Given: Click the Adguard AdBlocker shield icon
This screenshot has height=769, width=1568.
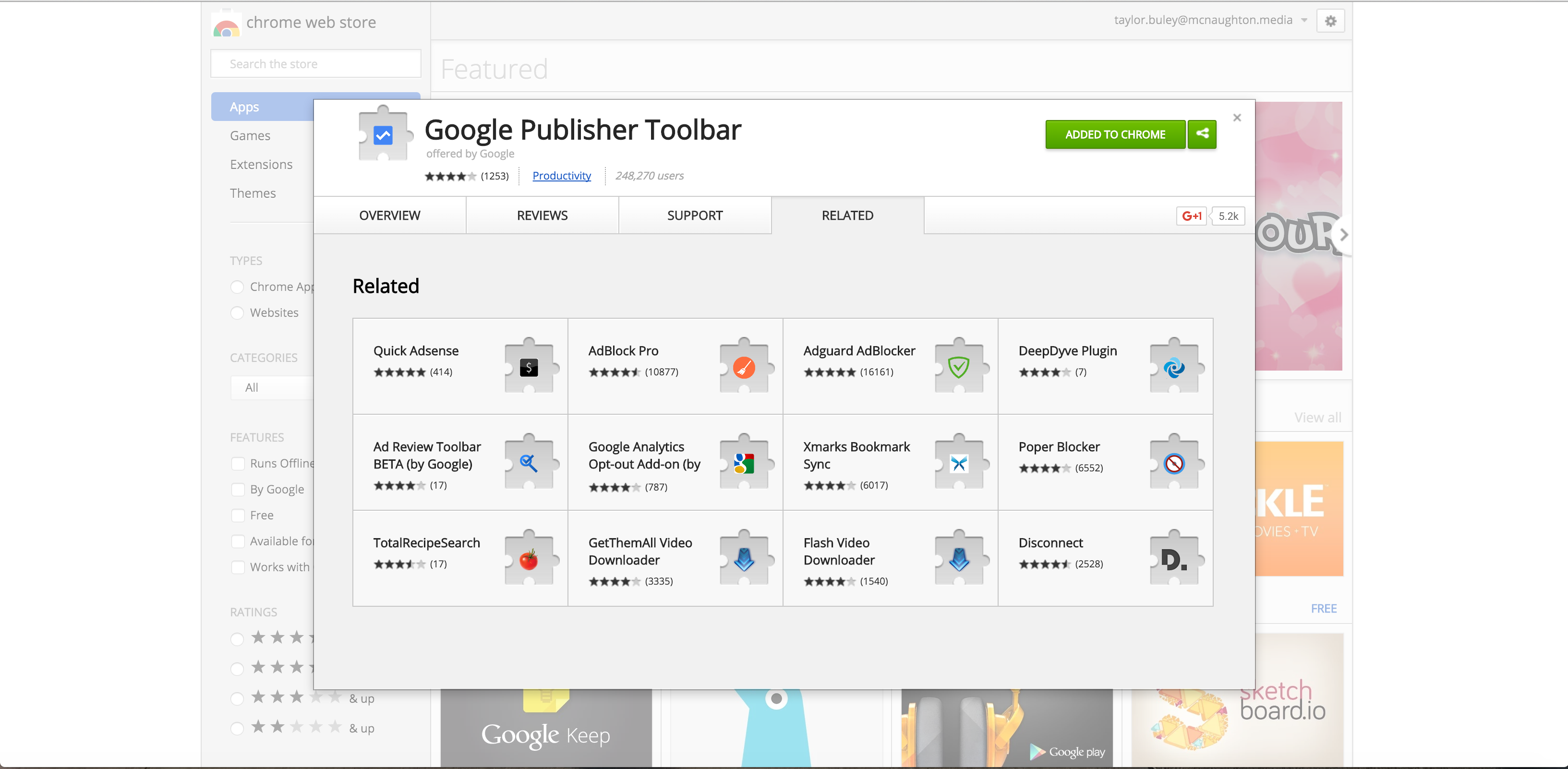Looking at the screenshot, I should tap(958, 368).
